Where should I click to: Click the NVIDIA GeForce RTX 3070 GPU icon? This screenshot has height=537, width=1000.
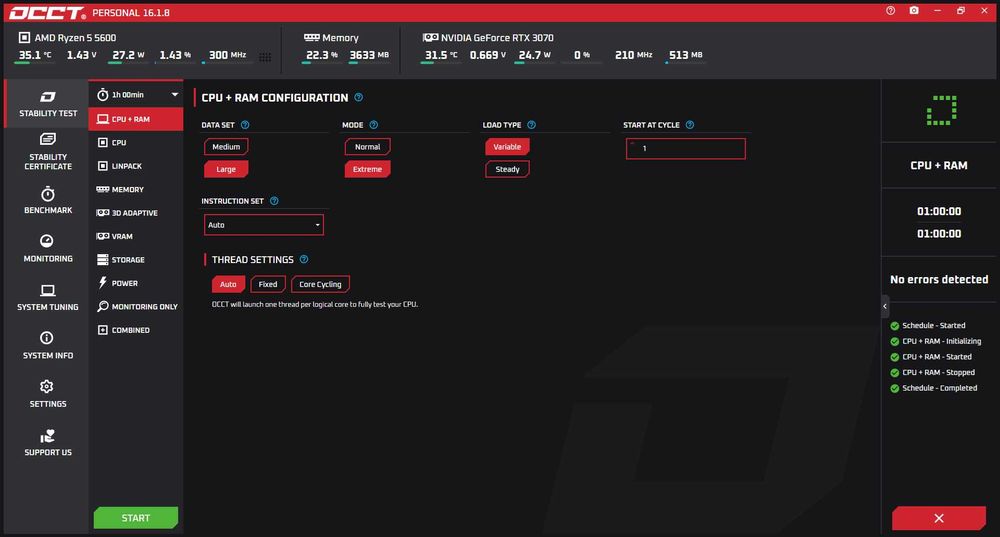pyautogui.click(x=430, y=38)
